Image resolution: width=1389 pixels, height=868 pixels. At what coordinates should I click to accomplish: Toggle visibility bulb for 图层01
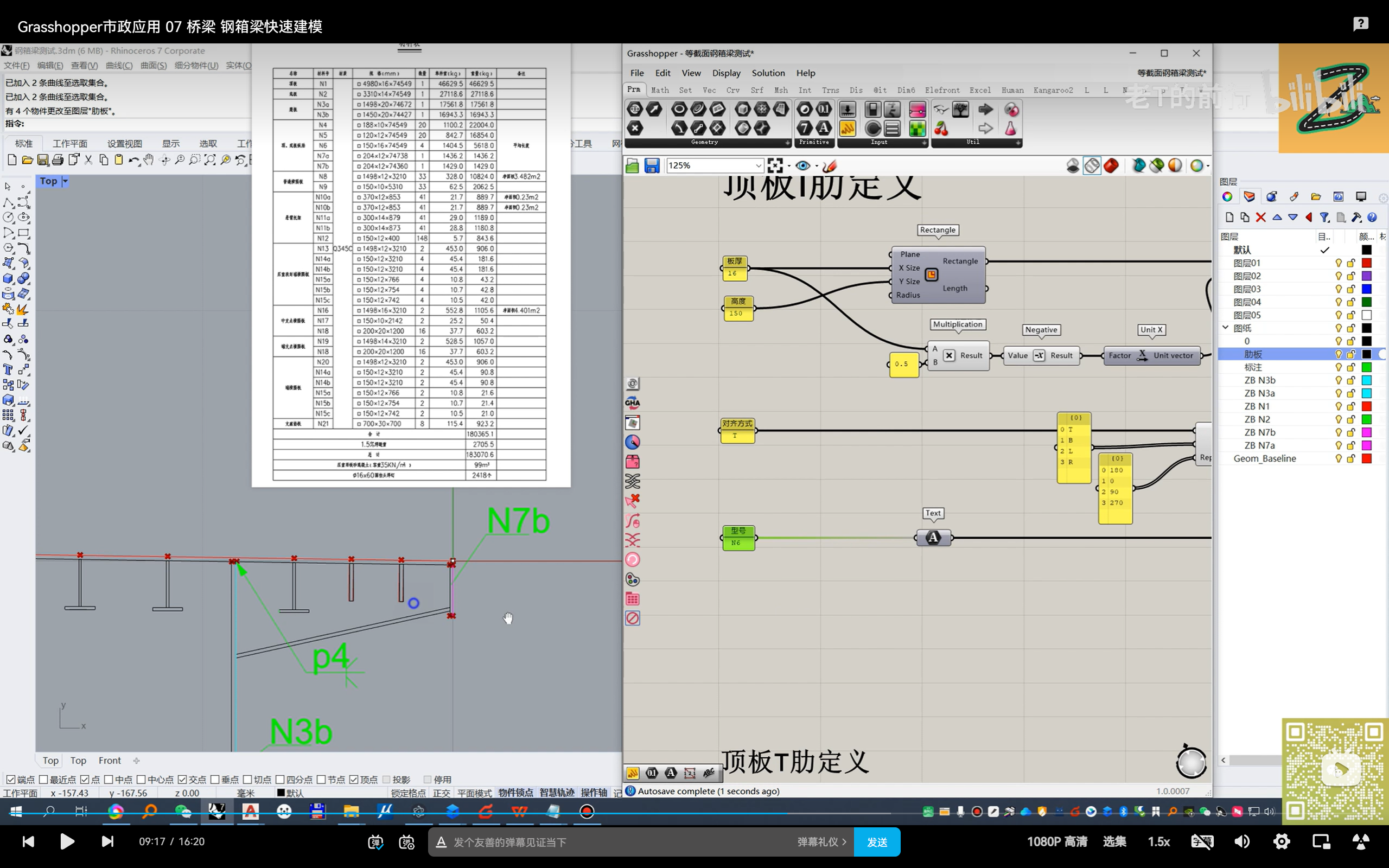coord(1338,263)
